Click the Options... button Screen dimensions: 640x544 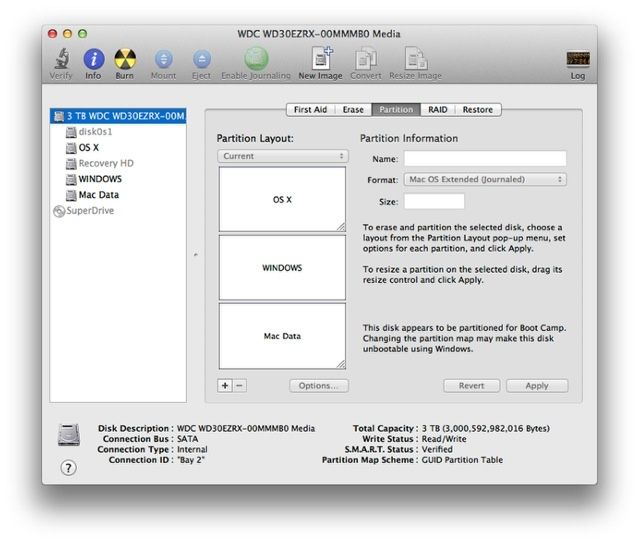[x=318, y=386]
